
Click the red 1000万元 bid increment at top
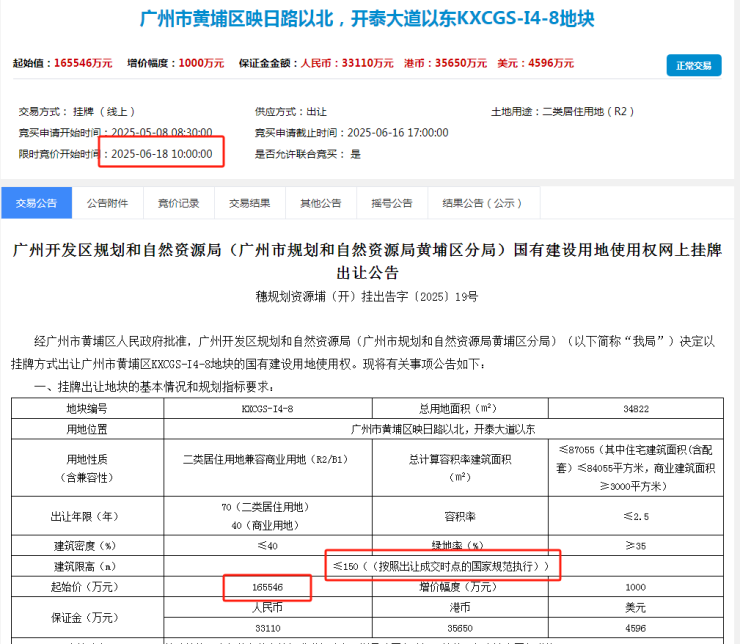coord(203,63)
